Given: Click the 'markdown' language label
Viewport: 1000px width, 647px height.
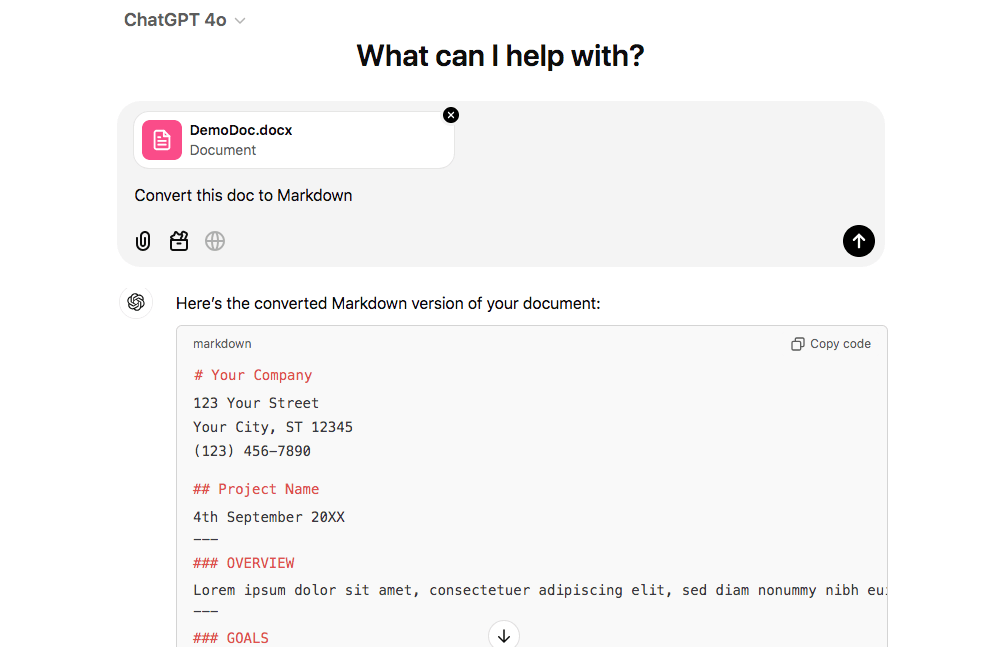Looking at the screenshot, I should (x=222, y=344).
